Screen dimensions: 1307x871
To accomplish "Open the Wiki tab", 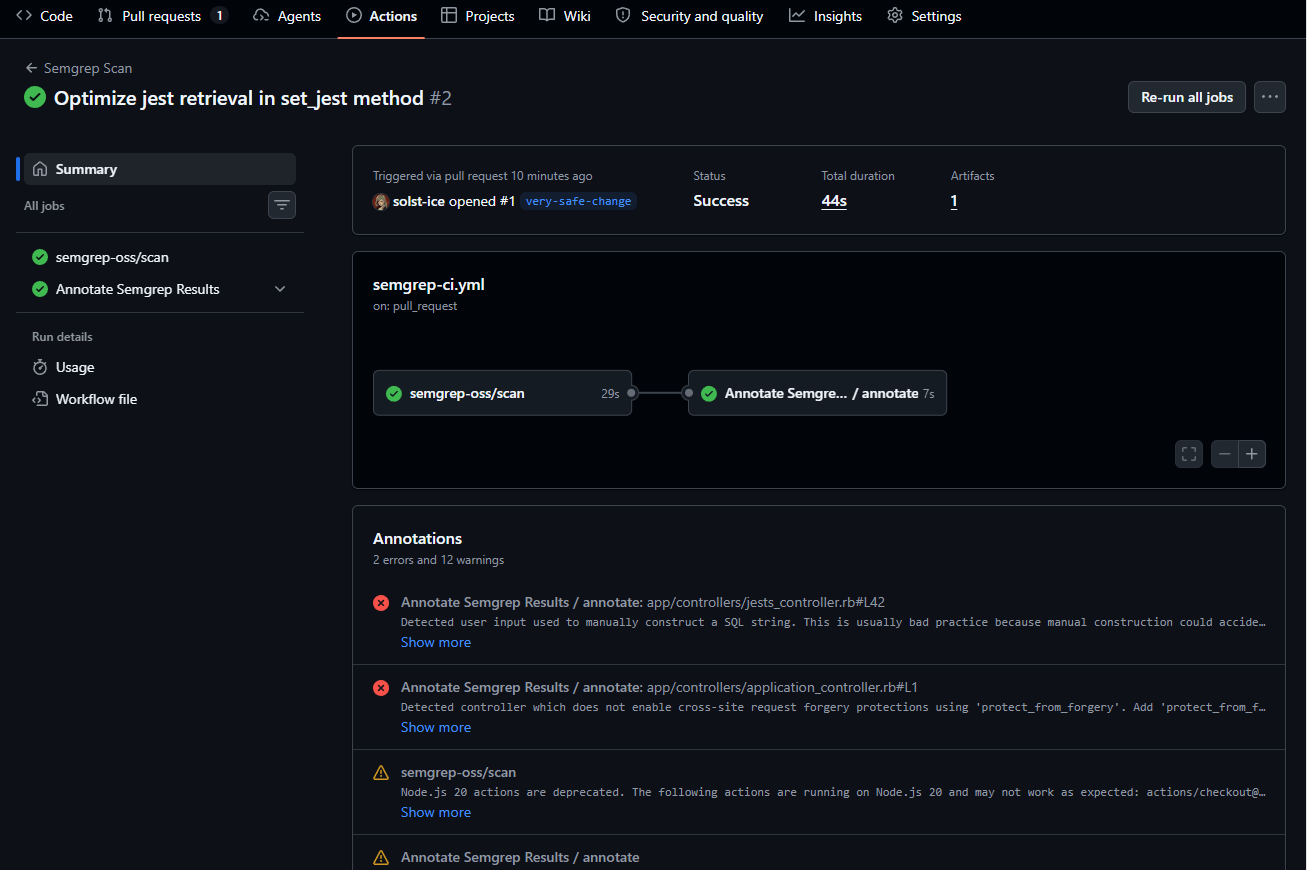I will [565, 16].
